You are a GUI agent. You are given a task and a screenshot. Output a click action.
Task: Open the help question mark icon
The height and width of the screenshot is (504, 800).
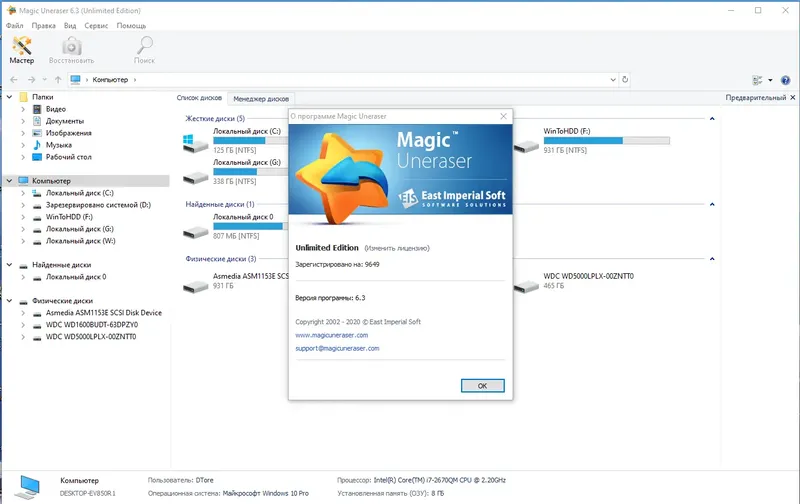click(x=785, y=80)
